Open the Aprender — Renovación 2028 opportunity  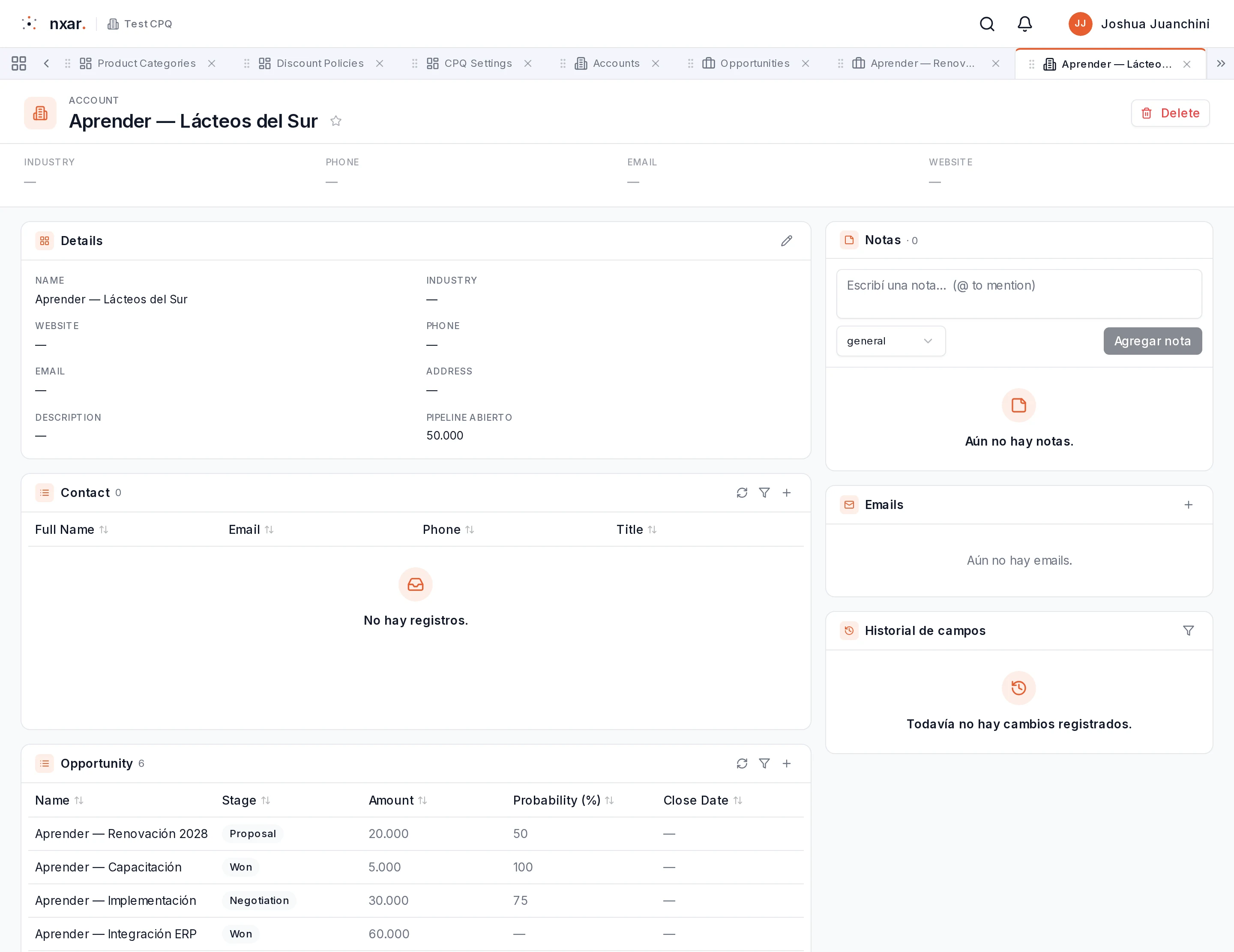point(121,833)
